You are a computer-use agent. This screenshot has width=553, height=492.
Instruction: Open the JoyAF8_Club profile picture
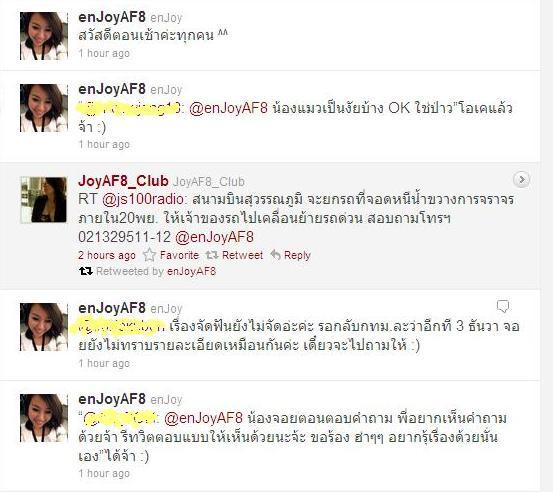44,200
